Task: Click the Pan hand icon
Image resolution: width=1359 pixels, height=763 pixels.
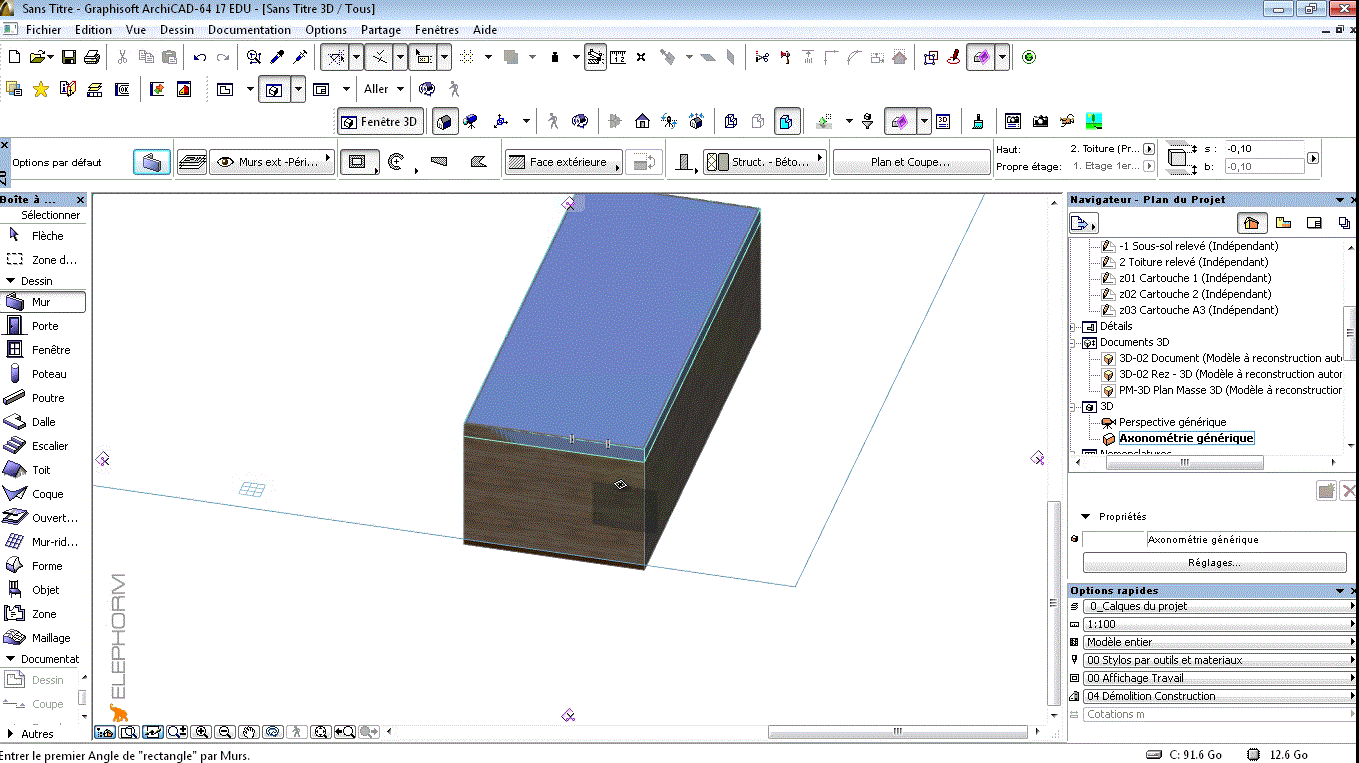Action: 250,732
